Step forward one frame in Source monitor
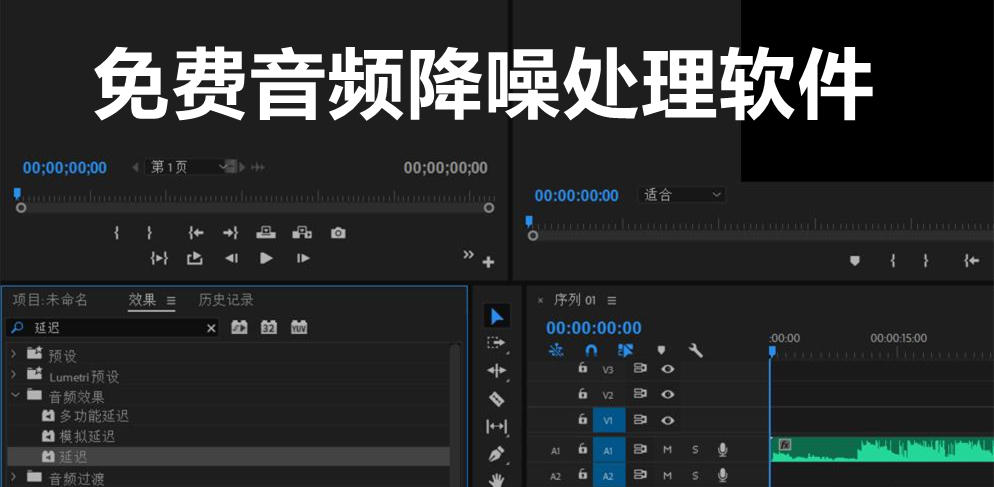This screenshot has height=487, width=994. point(303,258)
